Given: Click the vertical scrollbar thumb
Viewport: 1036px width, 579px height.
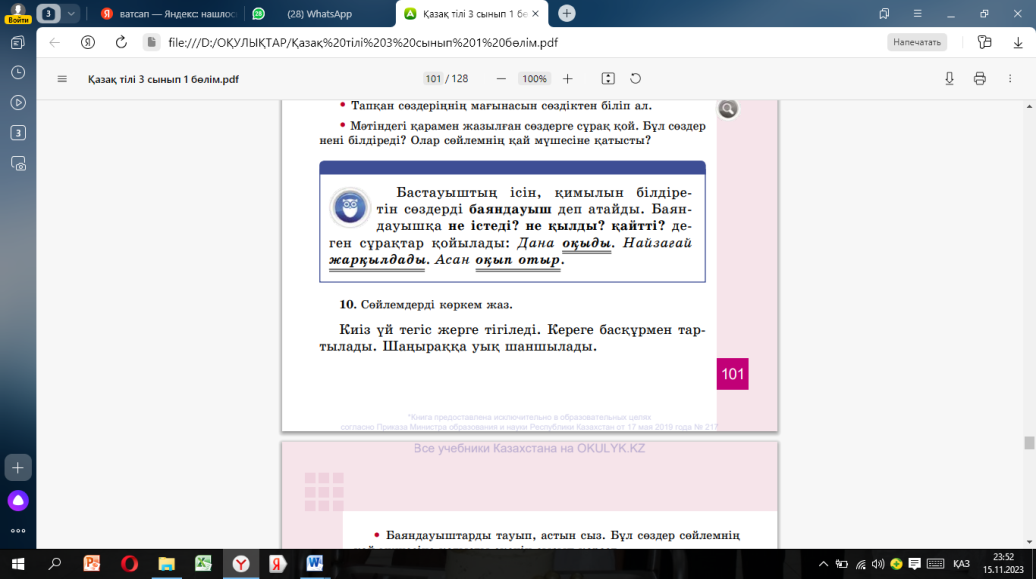Looking at the screenshot, I should tap(1029, 443).
